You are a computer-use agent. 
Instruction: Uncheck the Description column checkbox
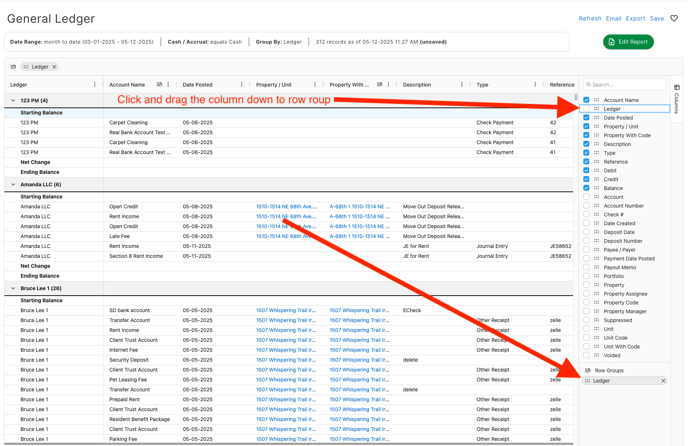[586, 144]
